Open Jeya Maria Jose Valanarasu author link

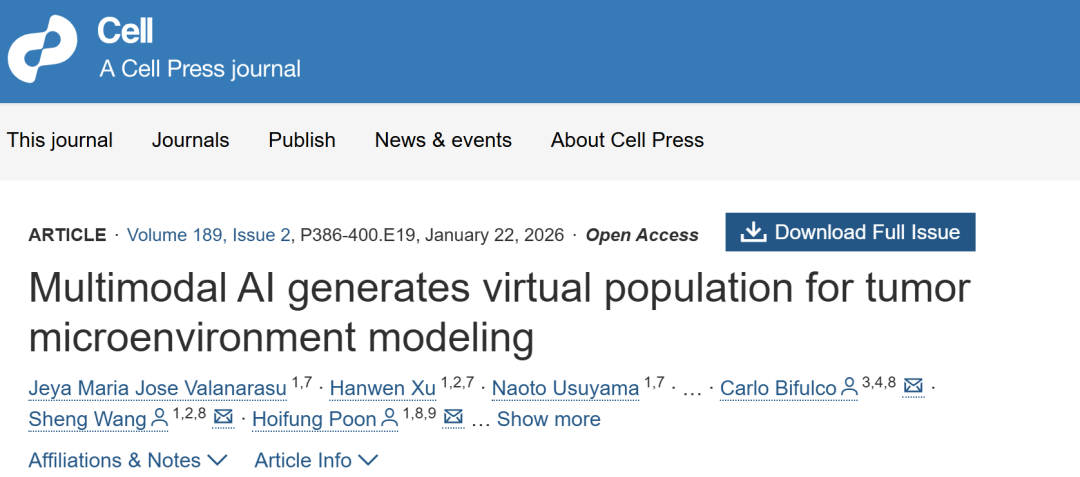point(157,388)
